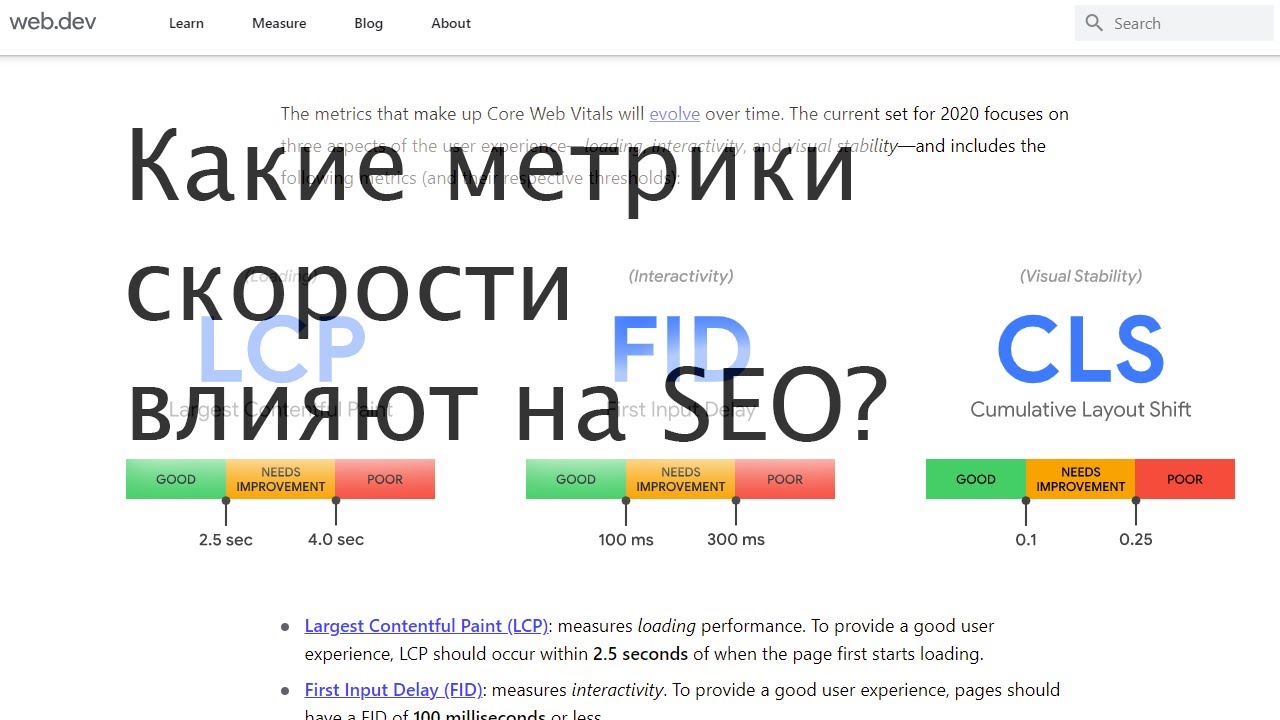The image size is (1280, 720).
Task: Click the green GOOD segment under FID
Action: (x=576, y=479)
